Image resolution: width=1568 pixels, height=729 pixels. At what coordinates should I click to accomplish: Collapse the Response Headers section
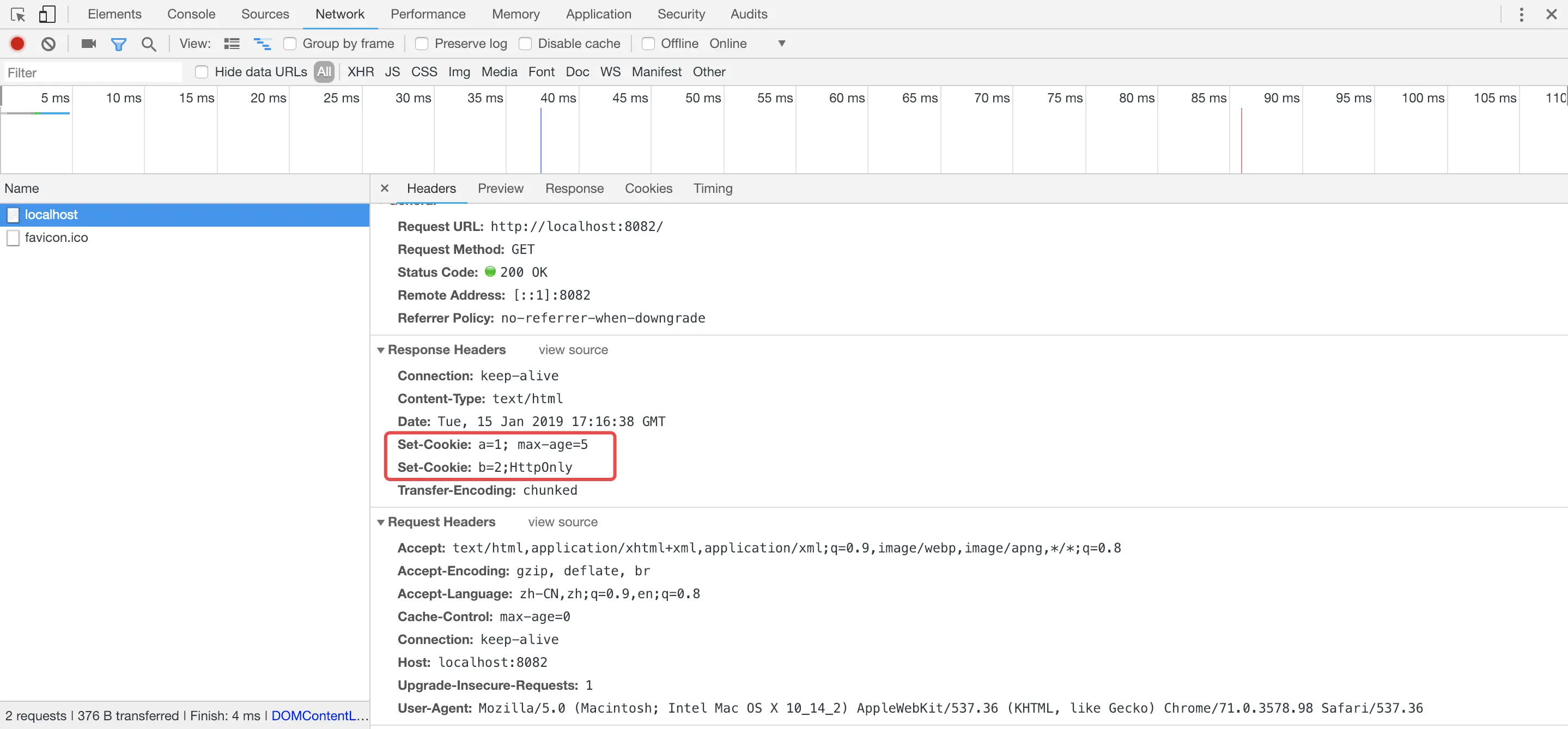click(381, 350)
